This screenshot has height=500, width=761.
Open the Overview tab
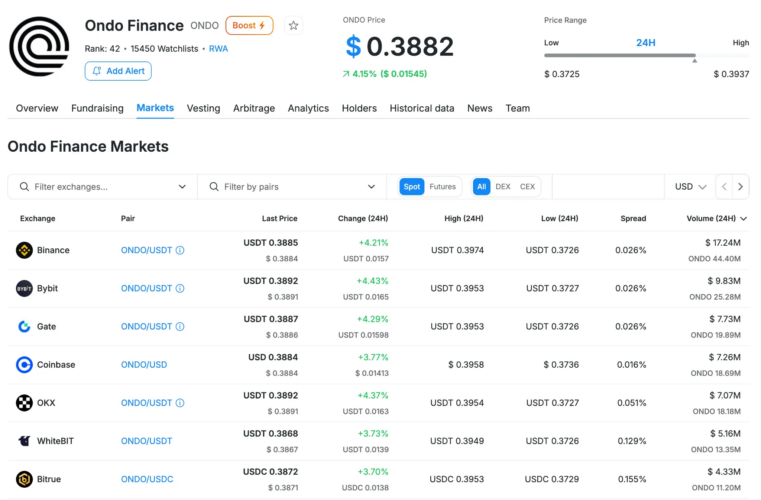pyautogui.click(x=37, y=108)
